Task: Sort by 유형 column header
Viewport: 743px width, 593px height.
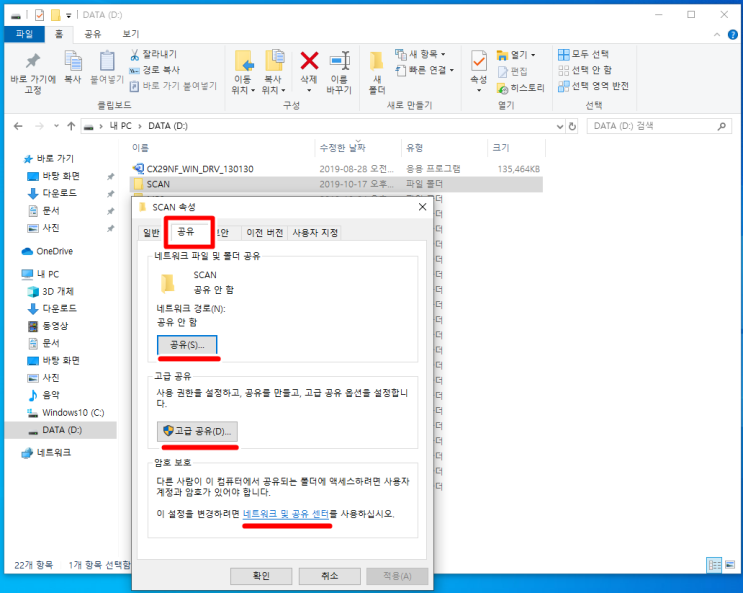Action: (414, 148)
